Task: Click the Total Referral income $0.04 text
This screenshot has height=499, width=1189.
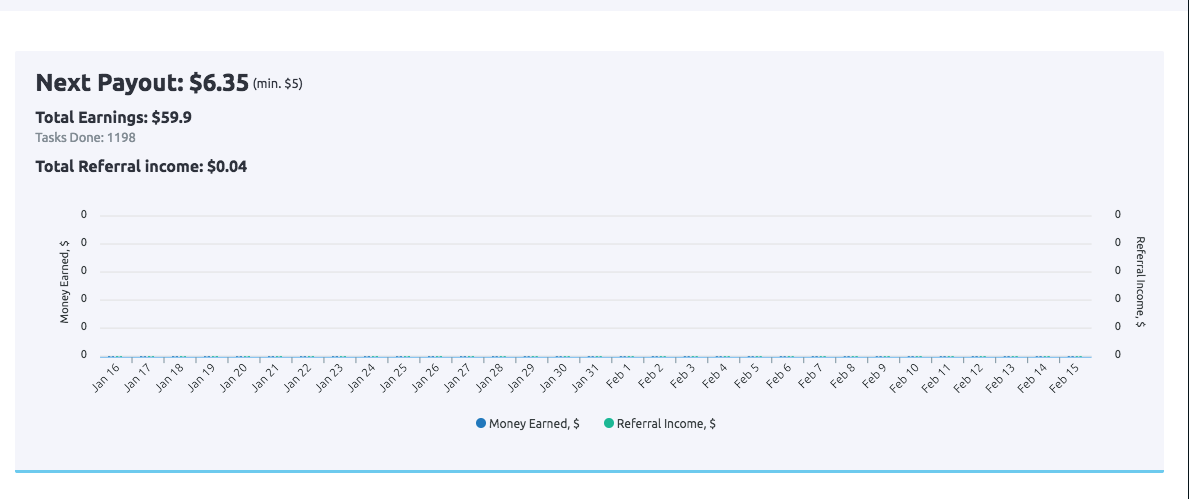Action: click(141, 166)
